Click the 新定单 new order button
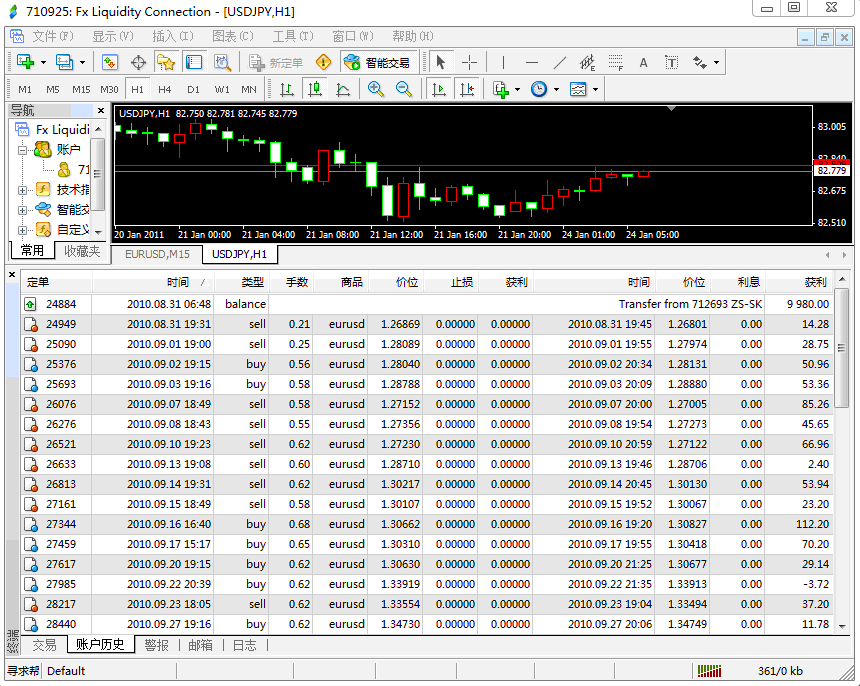The height and width of the screenshot is (686, 860). 276,62
